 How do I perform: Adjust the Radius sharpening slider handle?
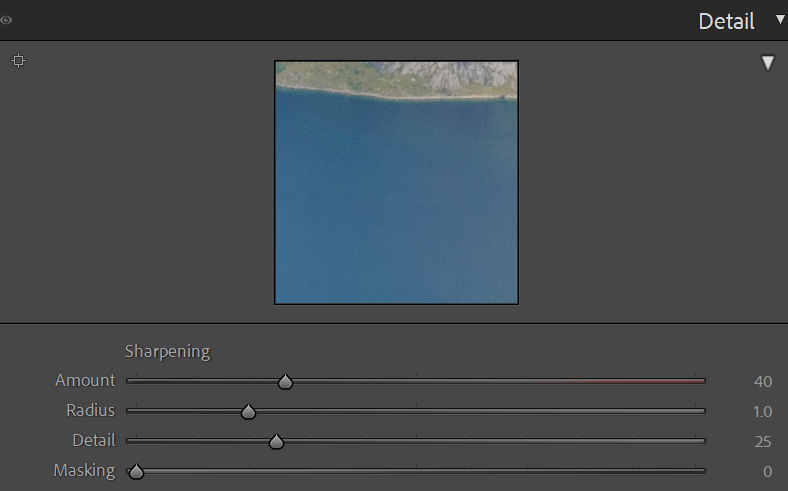(x=248, y=412)
